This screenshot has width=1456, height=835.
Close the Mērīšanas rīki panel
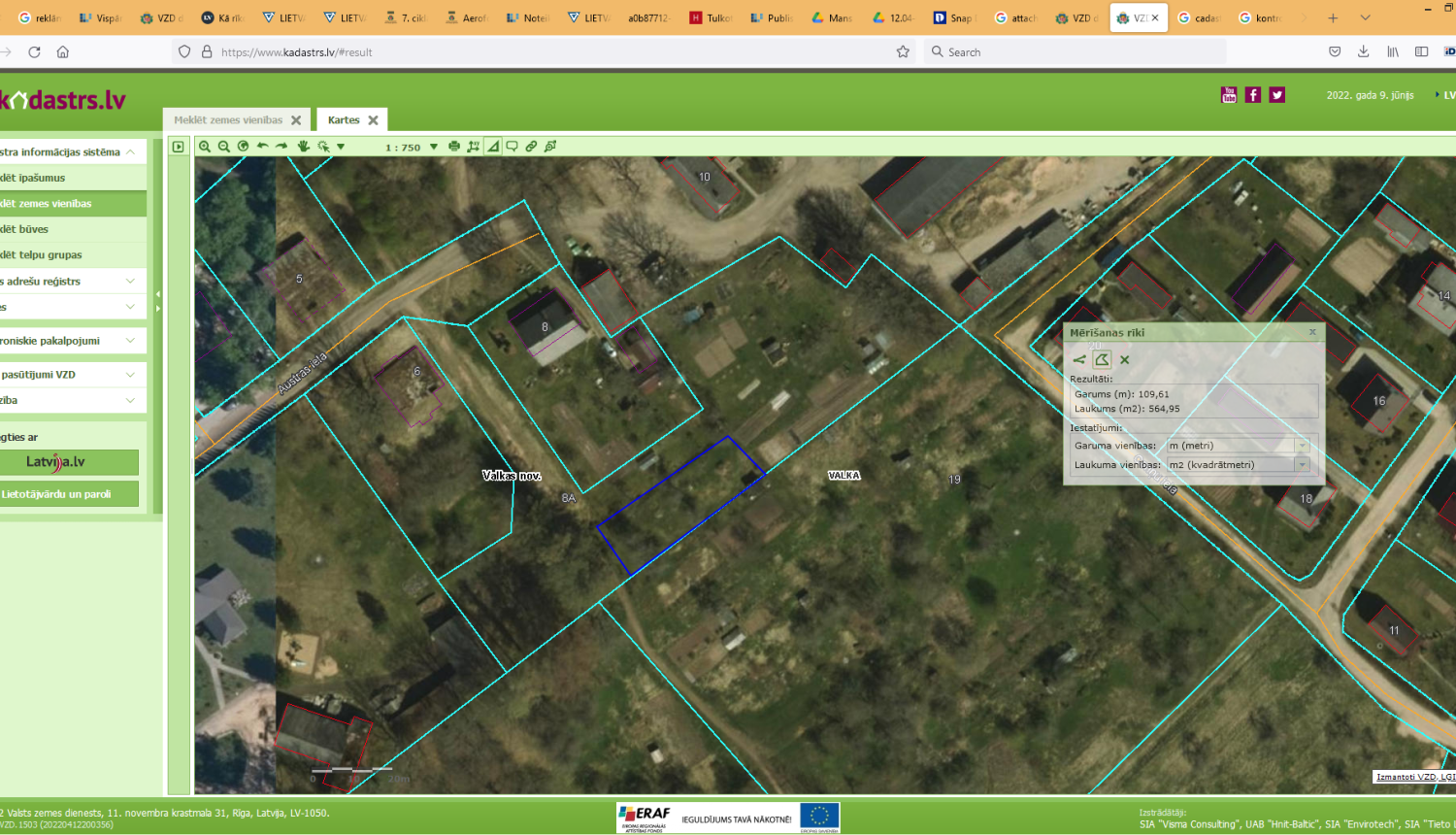[1312, 332]
